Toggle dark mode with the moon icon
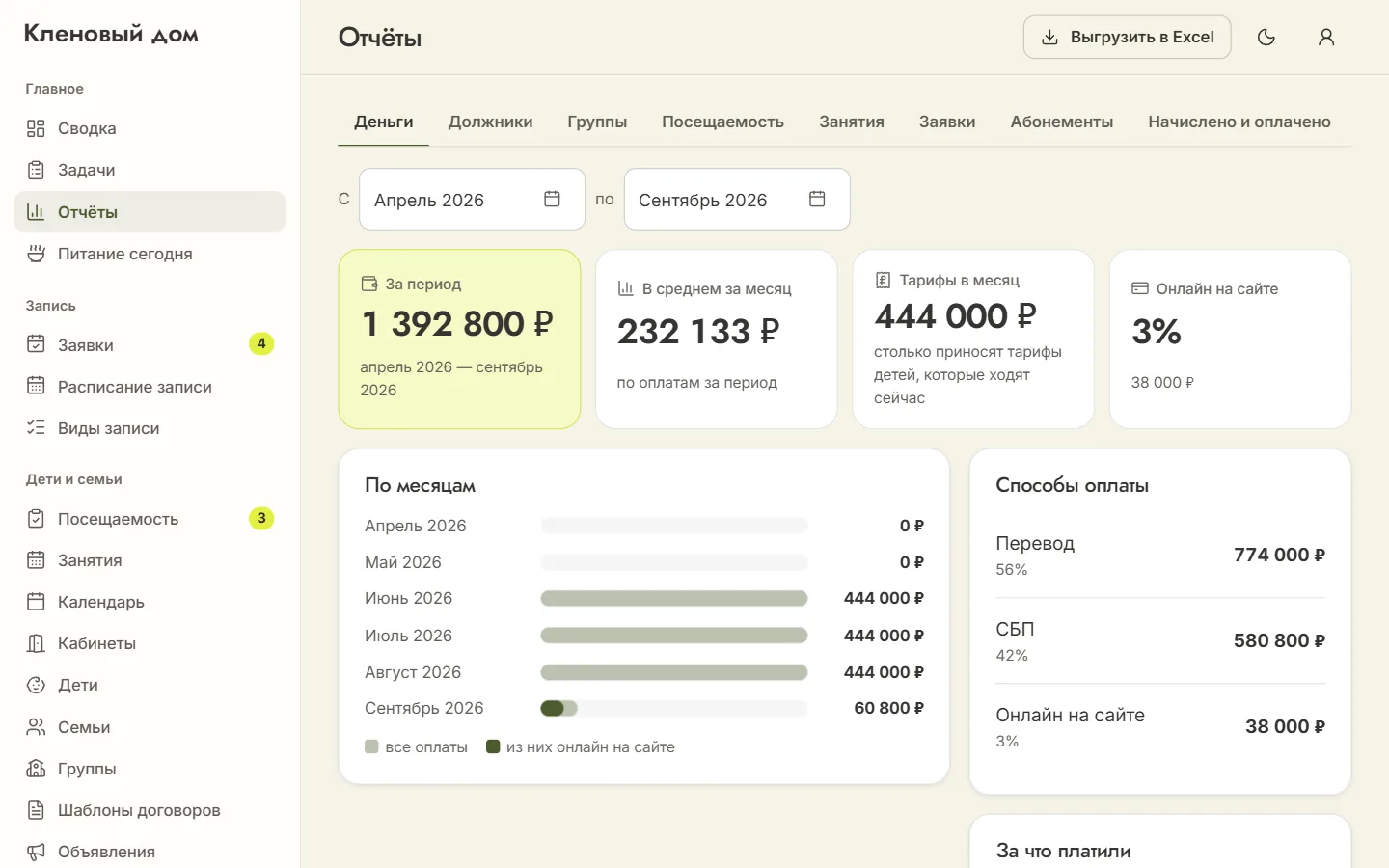1389x868 pixels. coord(1266,38)
